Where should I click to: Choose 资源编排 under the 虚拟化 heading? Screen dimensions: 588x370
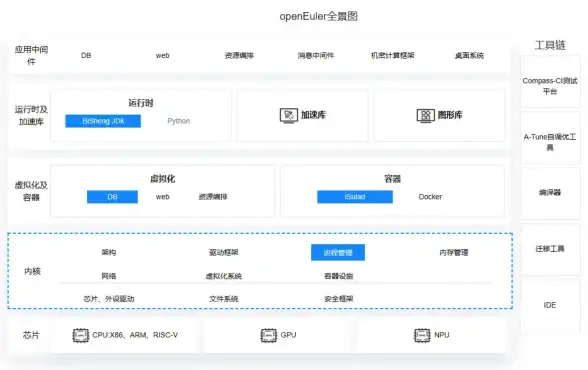click(x=213, y=197)
